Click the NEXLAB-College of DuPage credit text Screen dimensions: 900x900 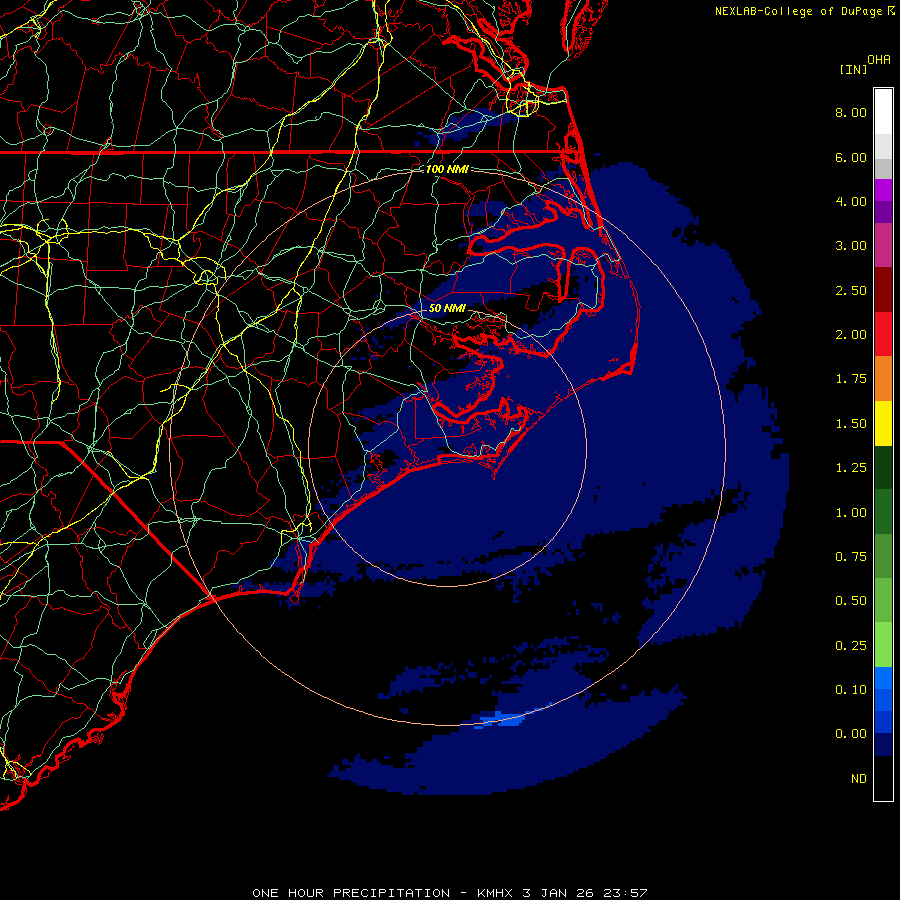(798, 11)
